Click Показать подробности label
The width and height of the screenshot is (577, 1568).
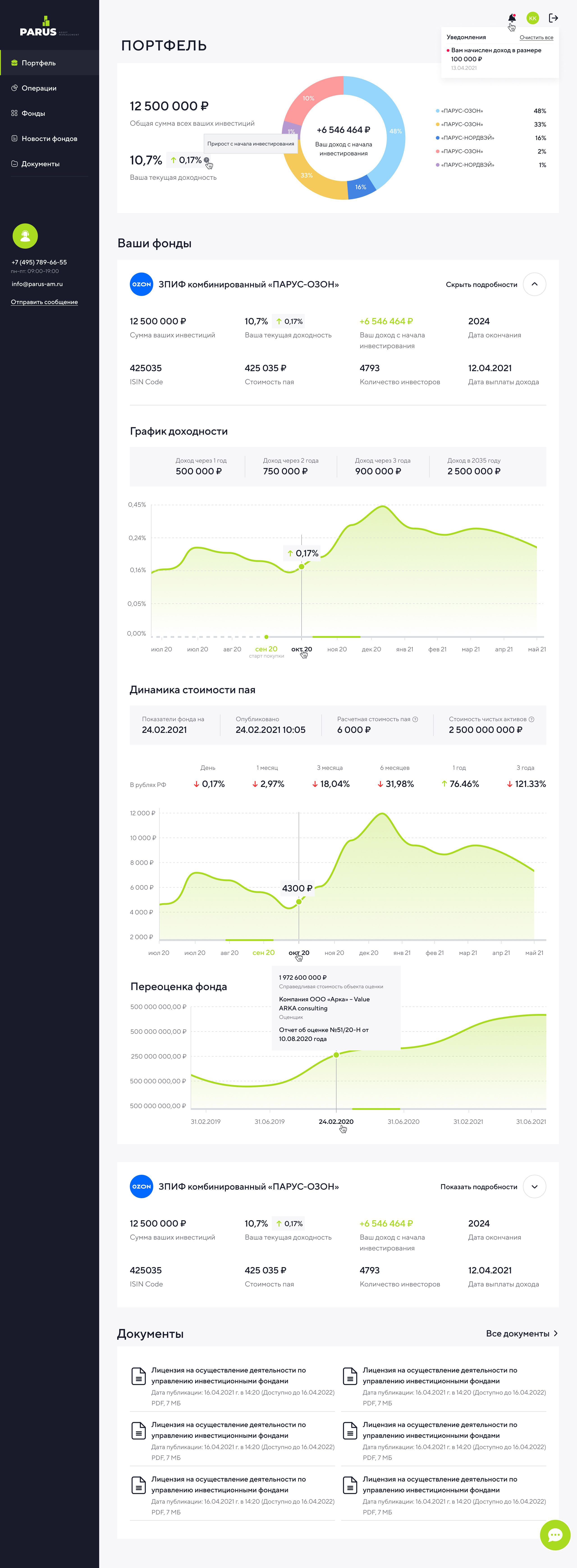(479, 1187)
